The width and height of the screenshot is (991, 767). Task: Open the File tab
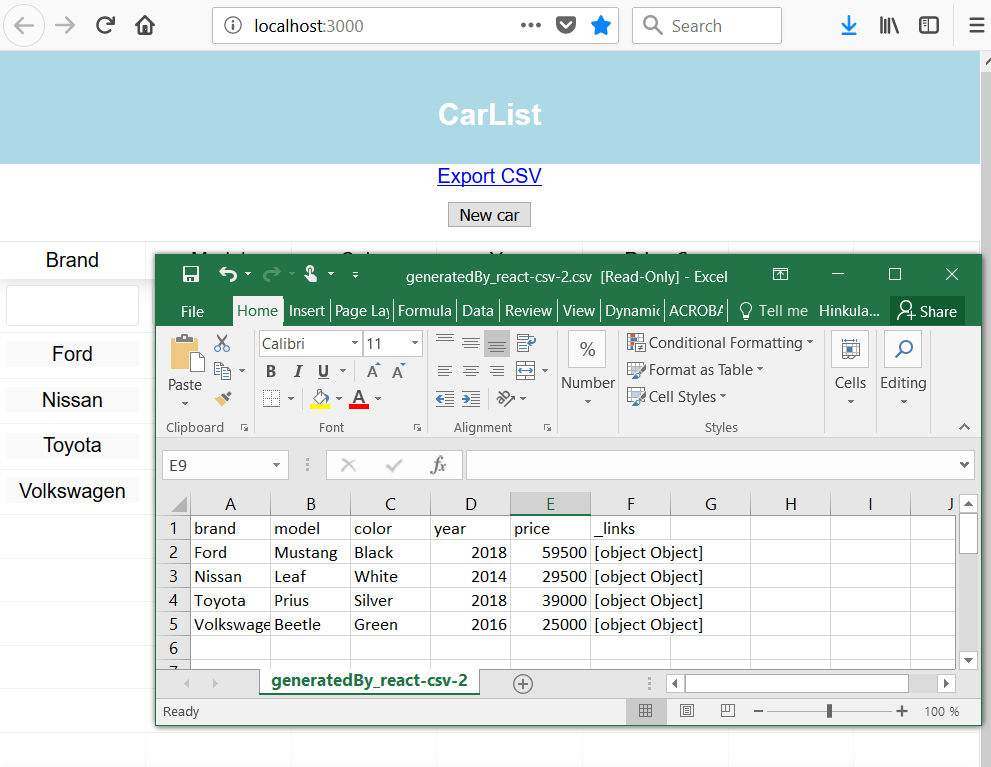[x=192, y=311]
